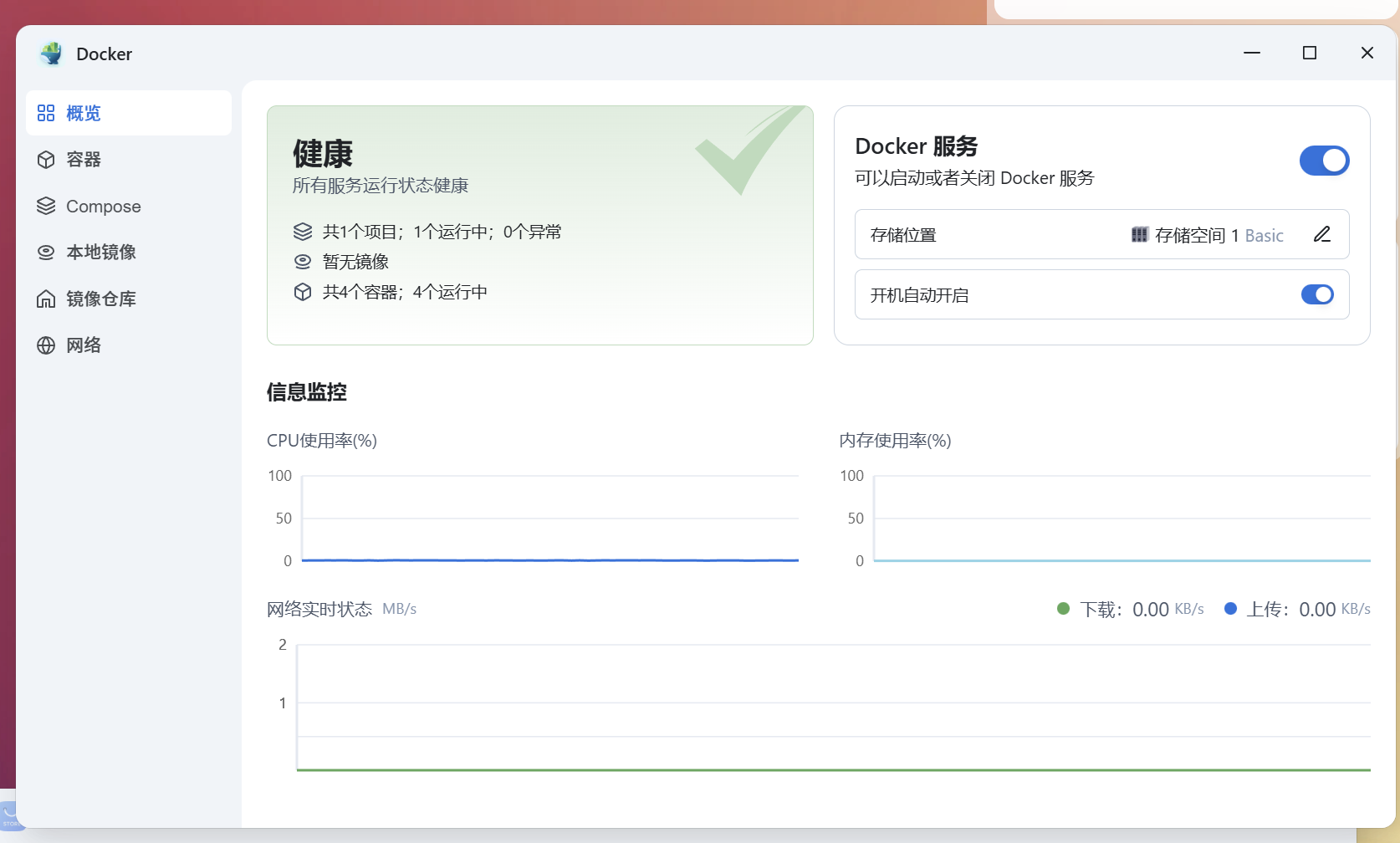Close the Docker window
Screen dimensions: 1400x843
coord(1367,53)
